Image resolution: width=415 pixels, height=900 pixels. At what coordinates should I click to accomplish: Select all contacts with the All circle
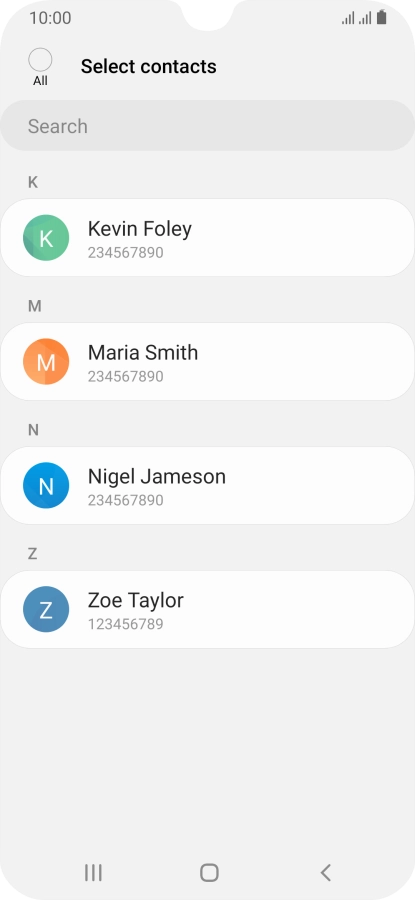coord(40,60)
